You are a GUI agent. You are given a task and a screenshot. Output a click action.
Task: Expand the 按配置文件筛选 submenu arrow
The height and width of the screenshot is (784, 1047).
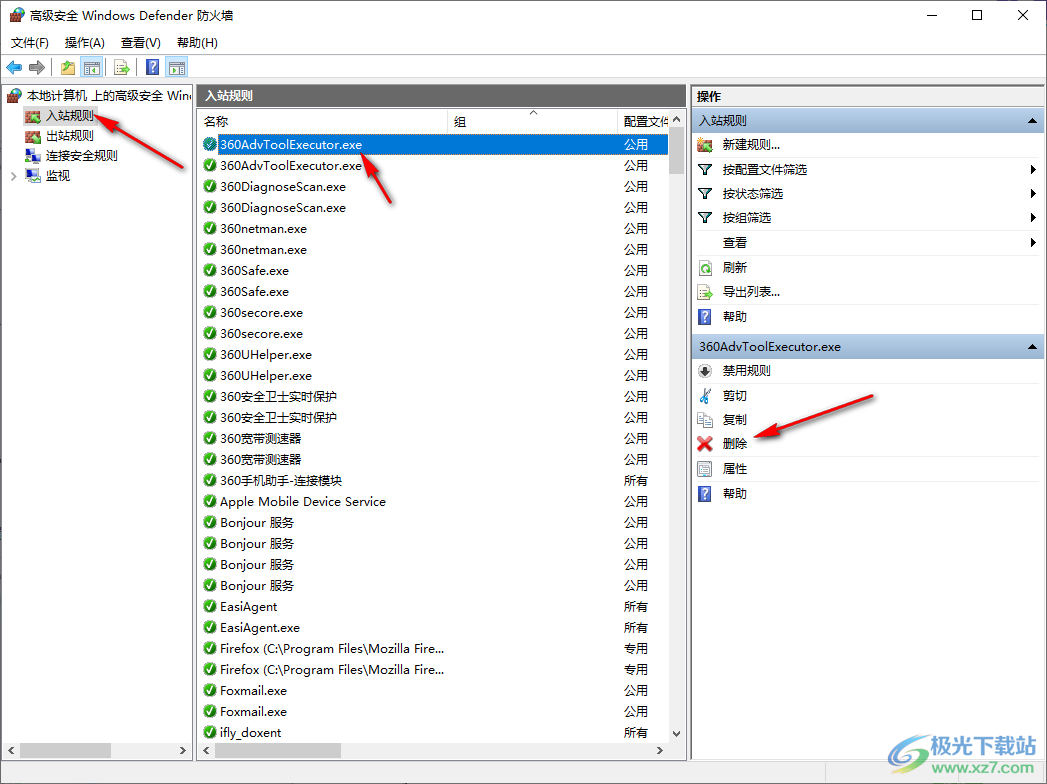(1033, 170)
